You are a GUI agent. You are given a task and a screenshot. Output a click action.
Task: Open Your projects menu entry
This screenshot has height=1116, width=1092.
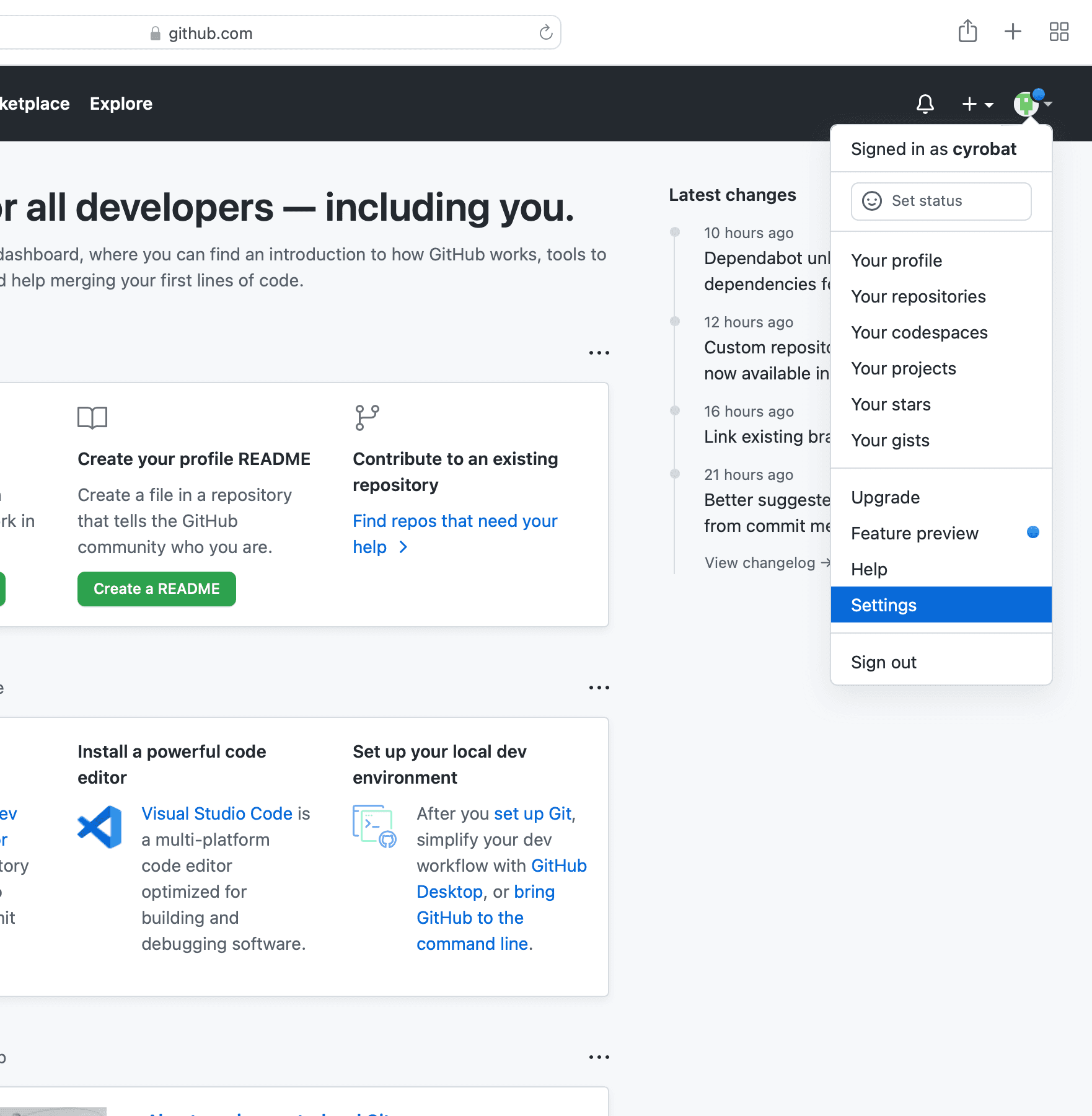(x=941, y=368)
